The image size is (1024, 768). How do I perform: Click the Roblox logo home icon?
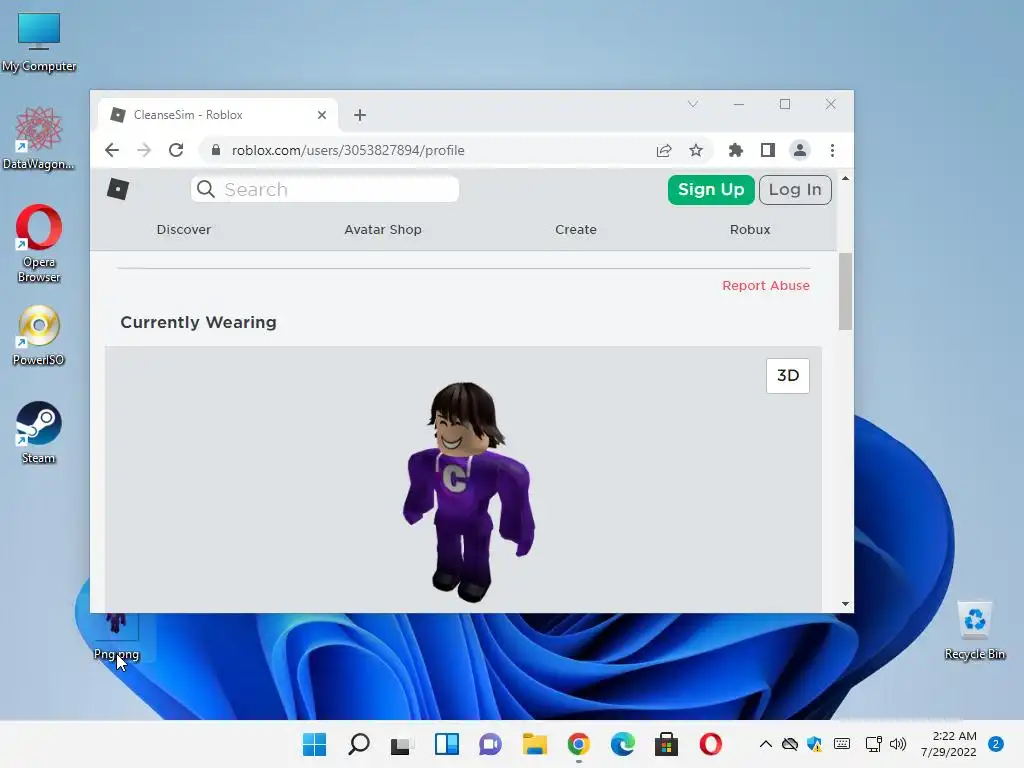pyautogui.click(x=118, y=189)
